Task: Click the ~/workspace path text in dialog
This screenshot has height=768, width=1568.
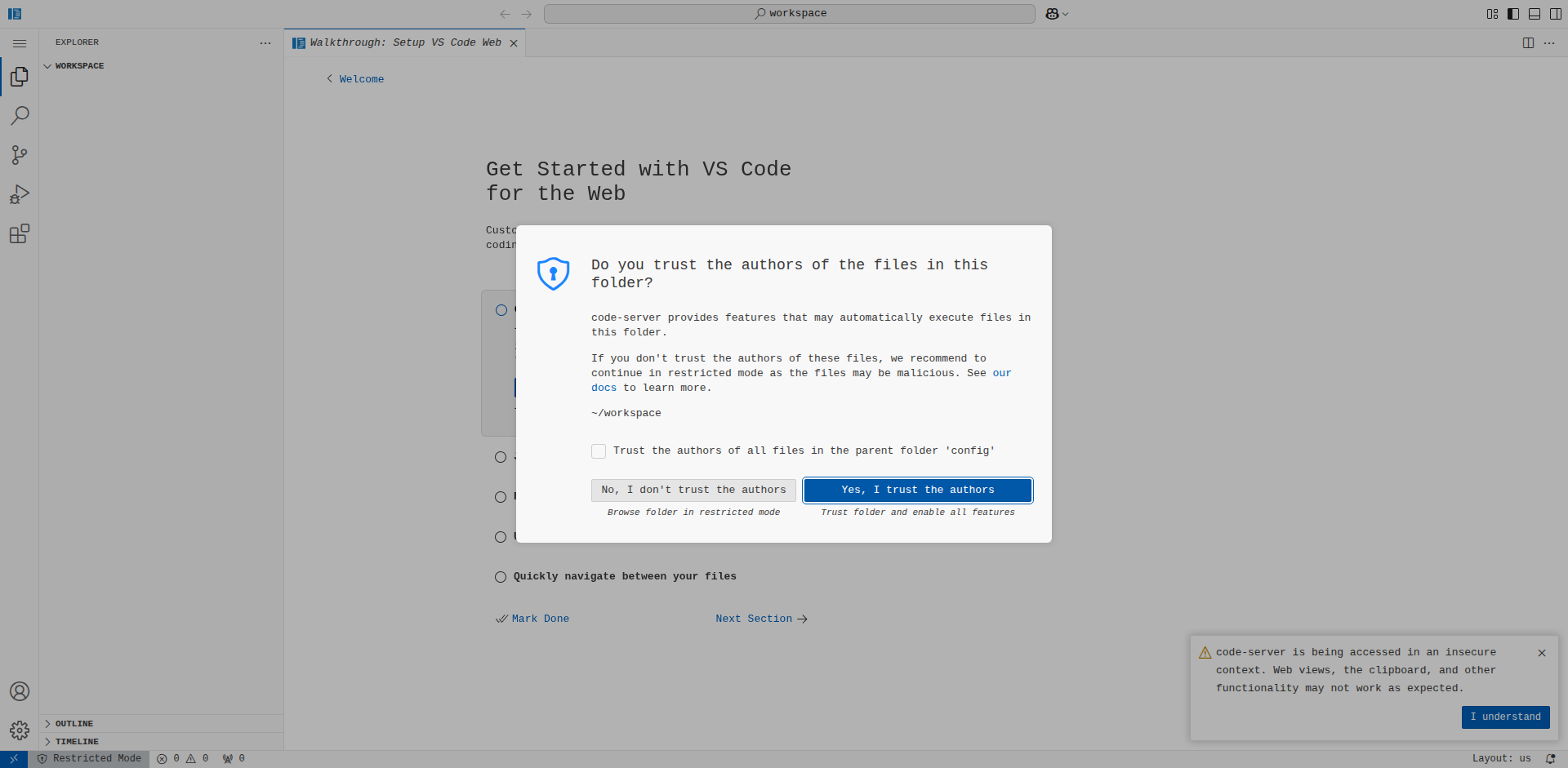Action: coord(626,414)
